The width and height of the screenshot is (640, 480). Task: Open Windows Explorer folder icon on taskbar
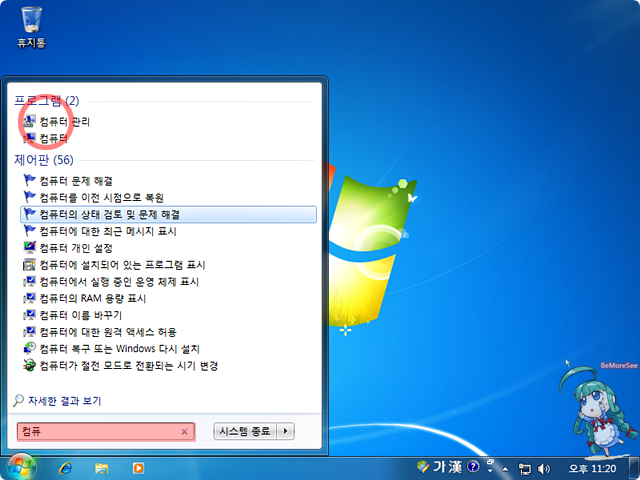(101, 467)
